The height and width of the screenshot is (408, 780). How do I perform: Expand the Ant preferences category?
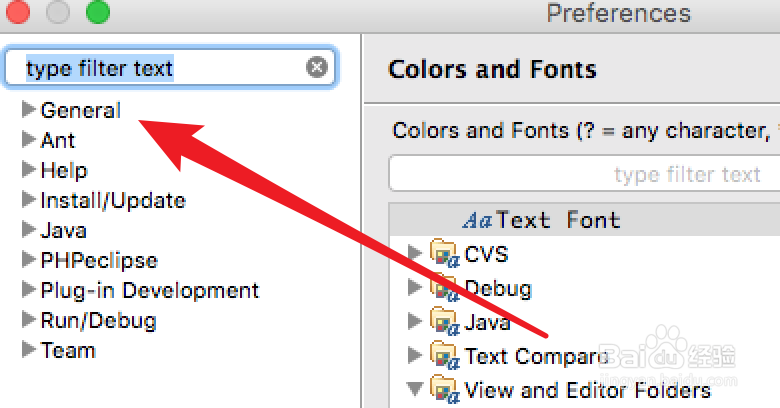[28, 140]
